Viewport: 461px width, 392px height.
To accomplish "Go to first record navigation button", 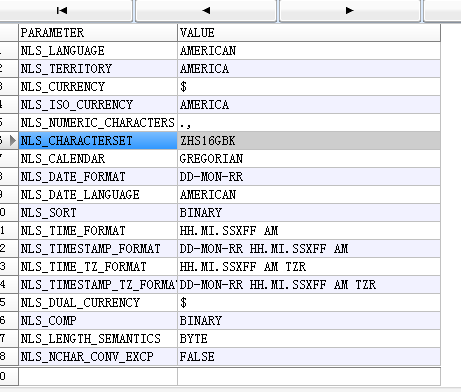I will [x=63, y=11].
